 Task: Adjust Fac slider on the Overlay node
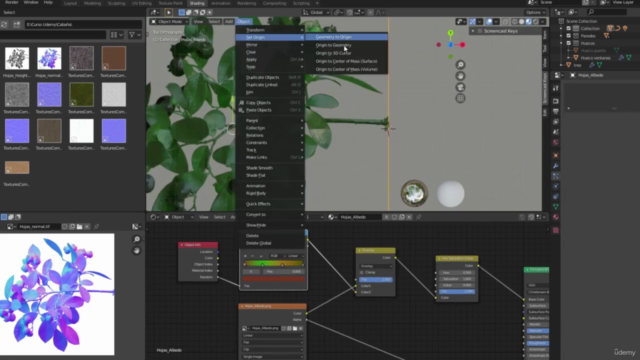point(376,280)
